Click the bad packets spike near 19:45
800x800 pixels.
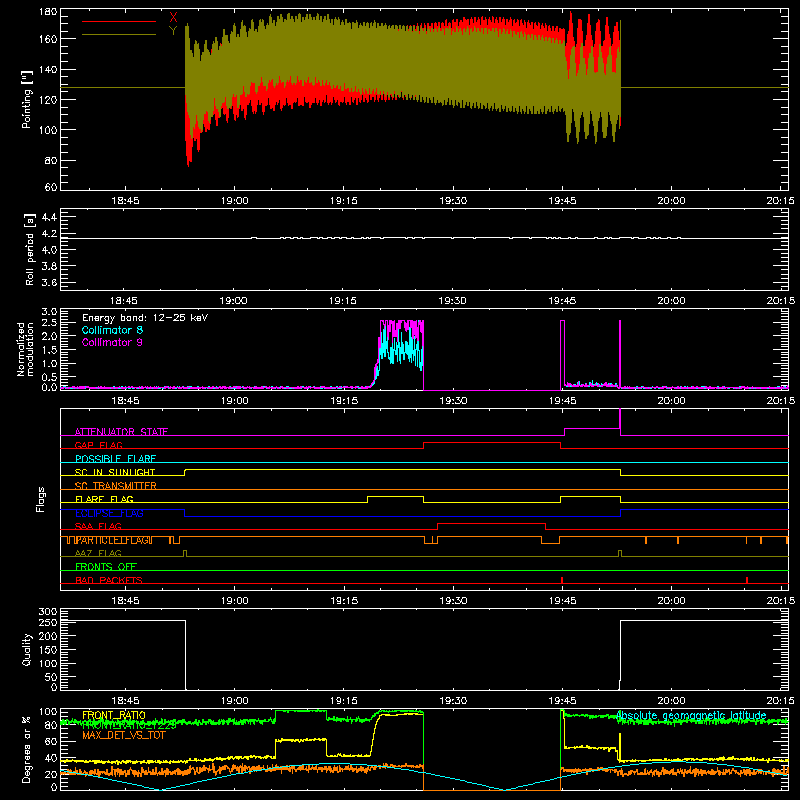click(x=562, y=580)
